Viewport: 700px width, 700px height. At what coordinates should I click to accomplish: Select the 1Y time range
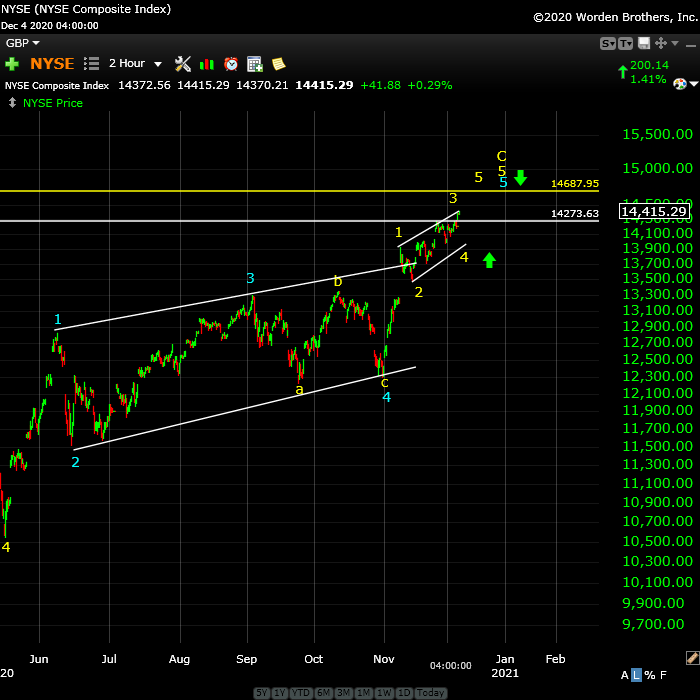tap(279, 693)
